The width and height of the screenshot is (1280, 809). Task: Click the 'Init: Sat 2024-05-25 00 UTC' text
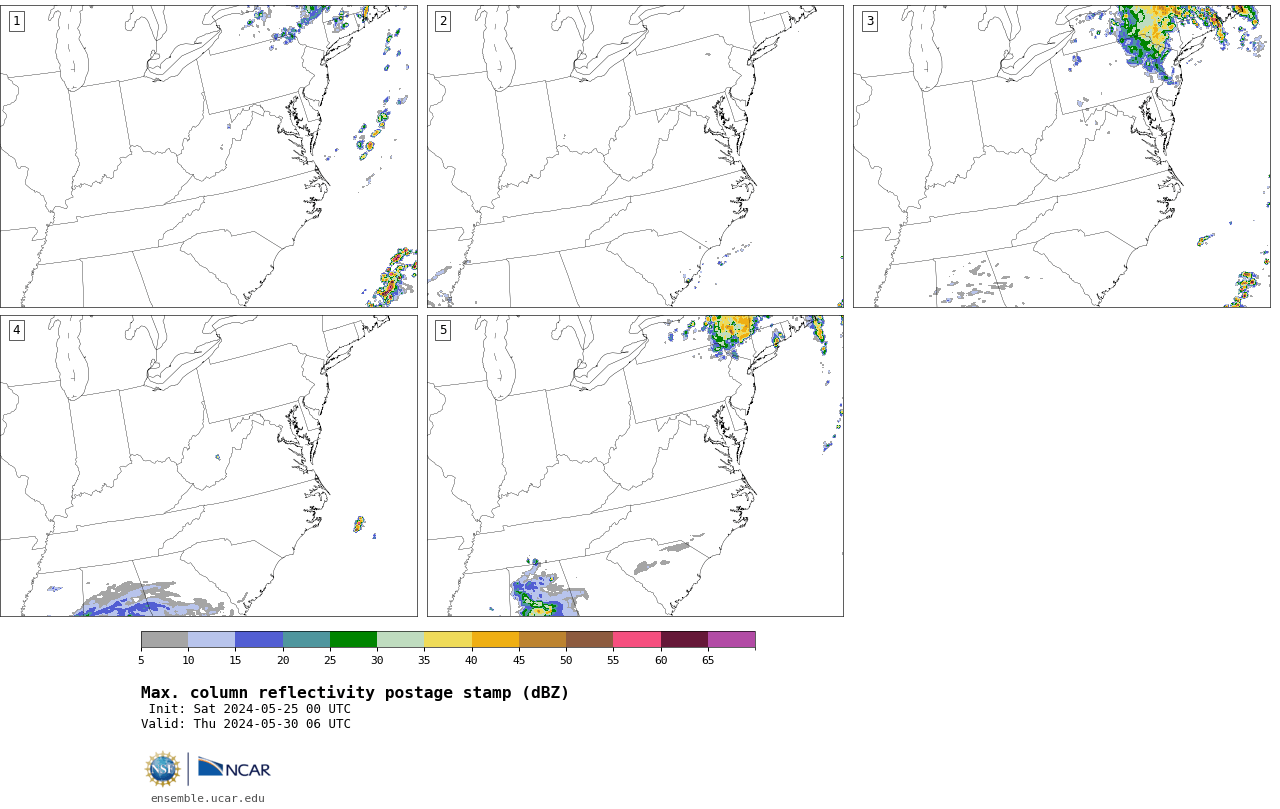(x=250, y=709)
